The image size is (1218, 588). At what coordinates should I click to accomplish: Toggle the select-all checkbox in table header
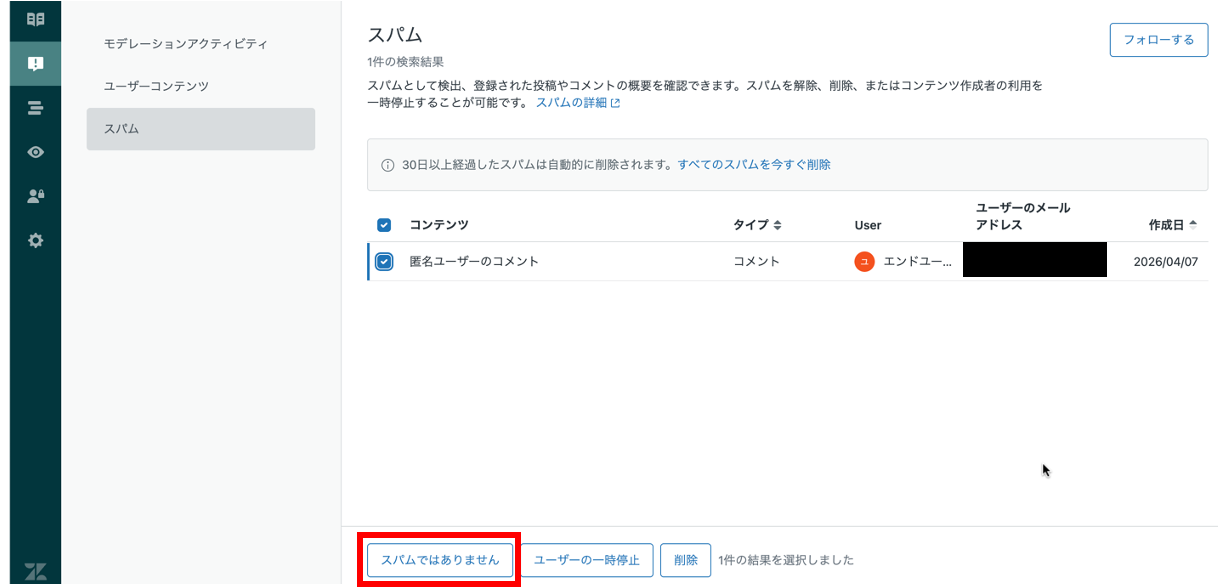(384, 225)
